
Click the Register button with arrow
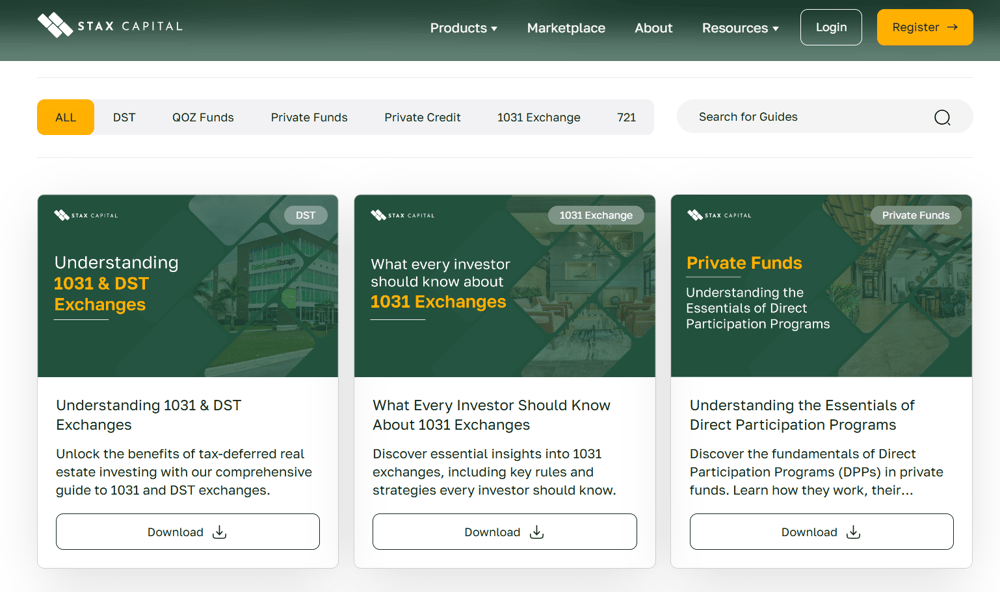pos(924,28)
